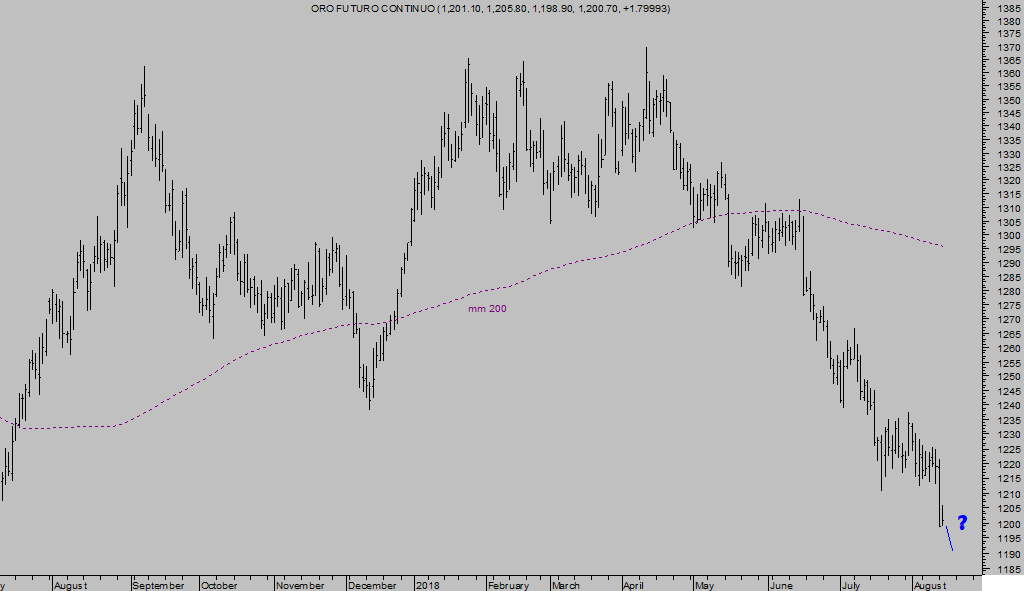Select the blue projection line below last bar
Image resolution: width=1024 pixels, height=591 pixels.
[x=949, y=539]
